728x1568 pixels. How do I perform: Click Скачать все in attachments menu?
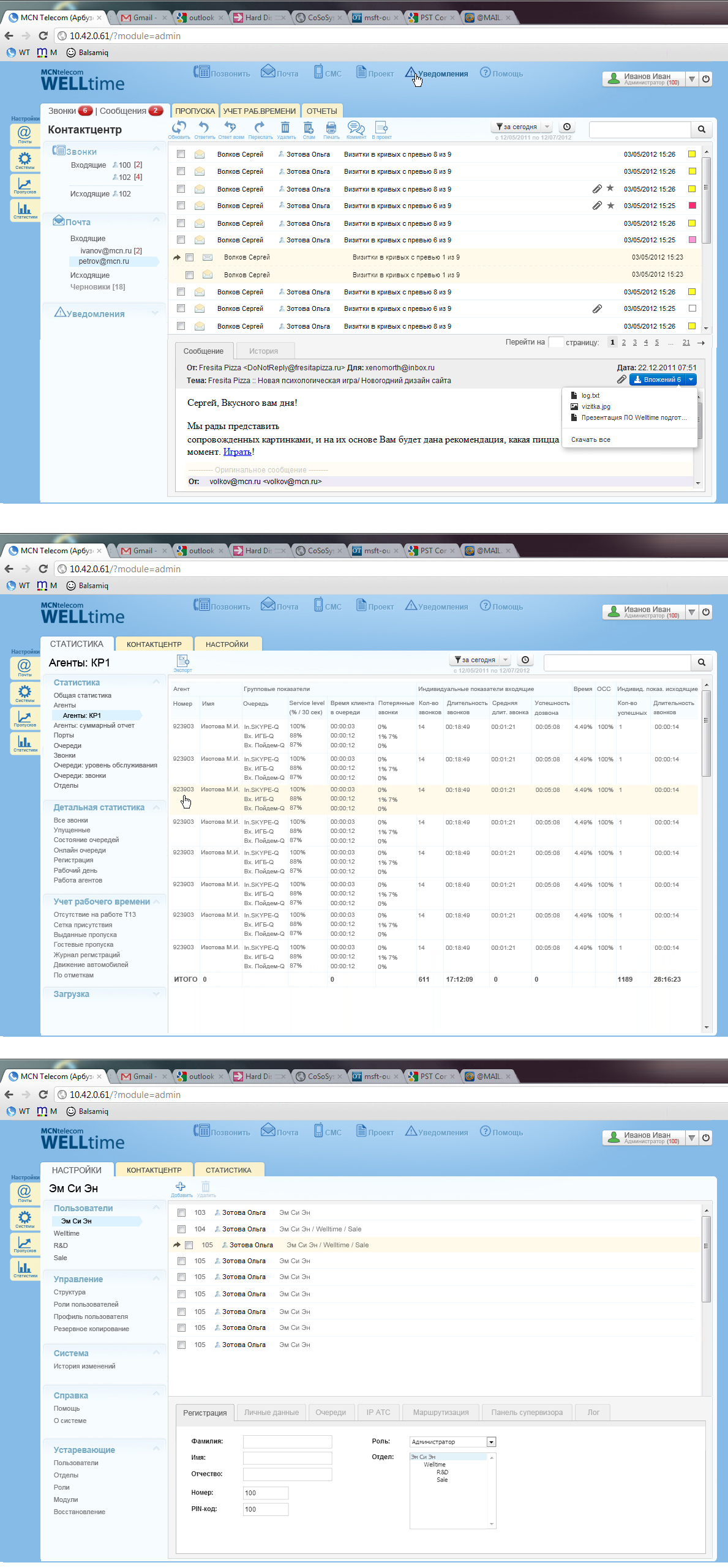tap(590, 439)
